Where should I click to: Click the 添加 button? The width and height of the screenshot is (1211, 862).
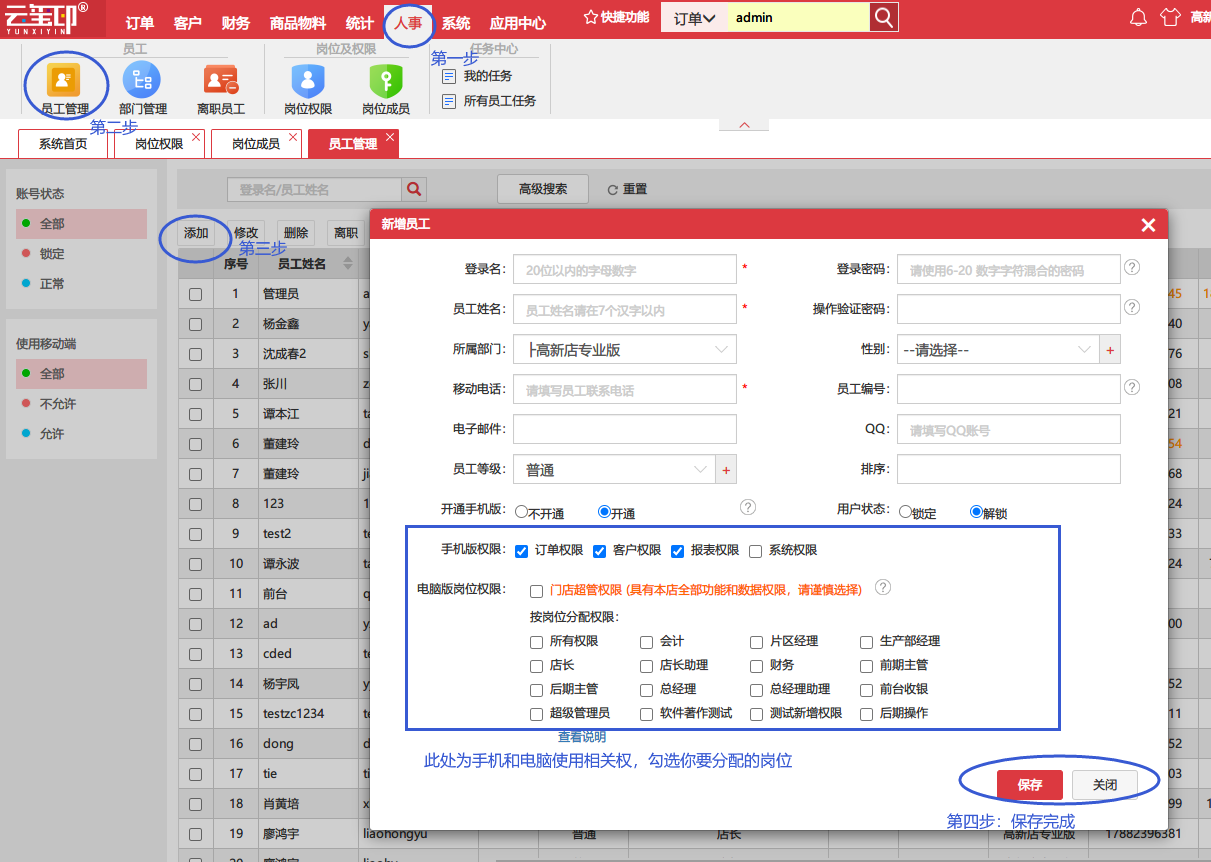tap(196, 233)
